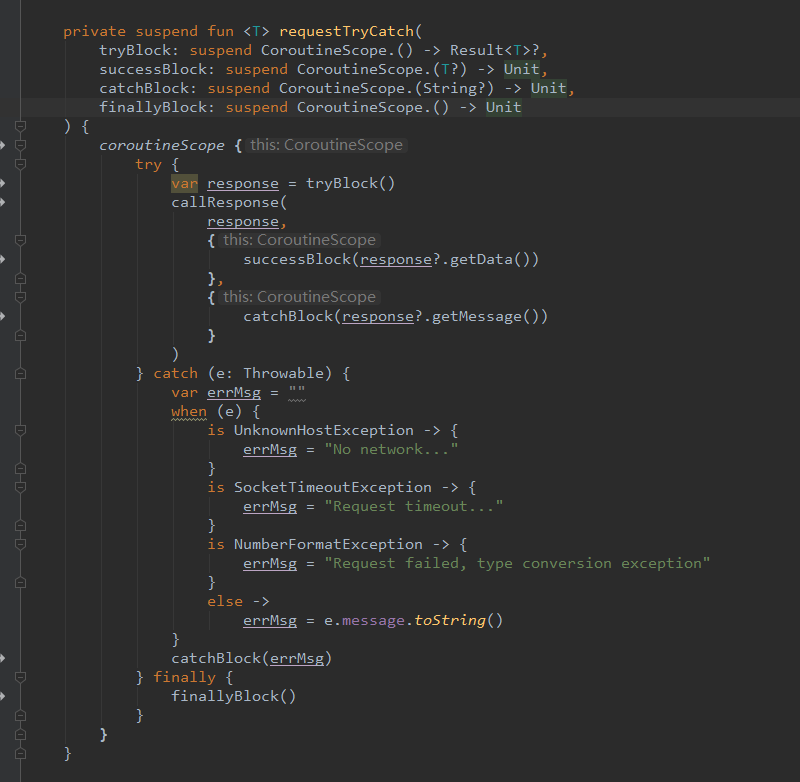Click the "Request failed, type conversion exception" string
This screenshot has height=782, width=800.
(x=517, y=564)
